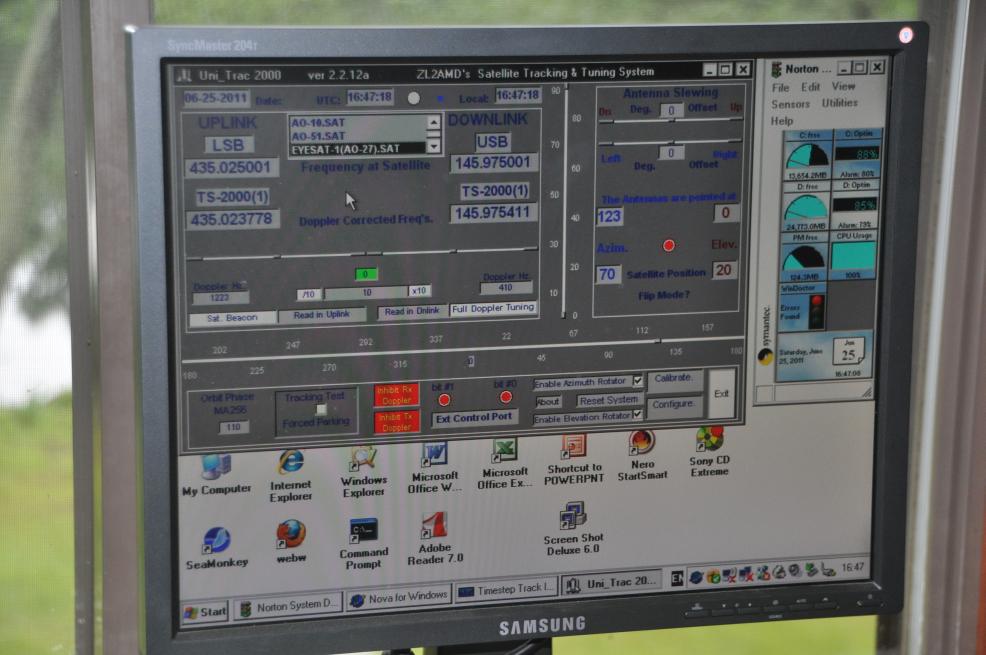Viewport: 986px width, 655px height.
Task: Click the Reset System button
Action: click(x=608, y=400)
